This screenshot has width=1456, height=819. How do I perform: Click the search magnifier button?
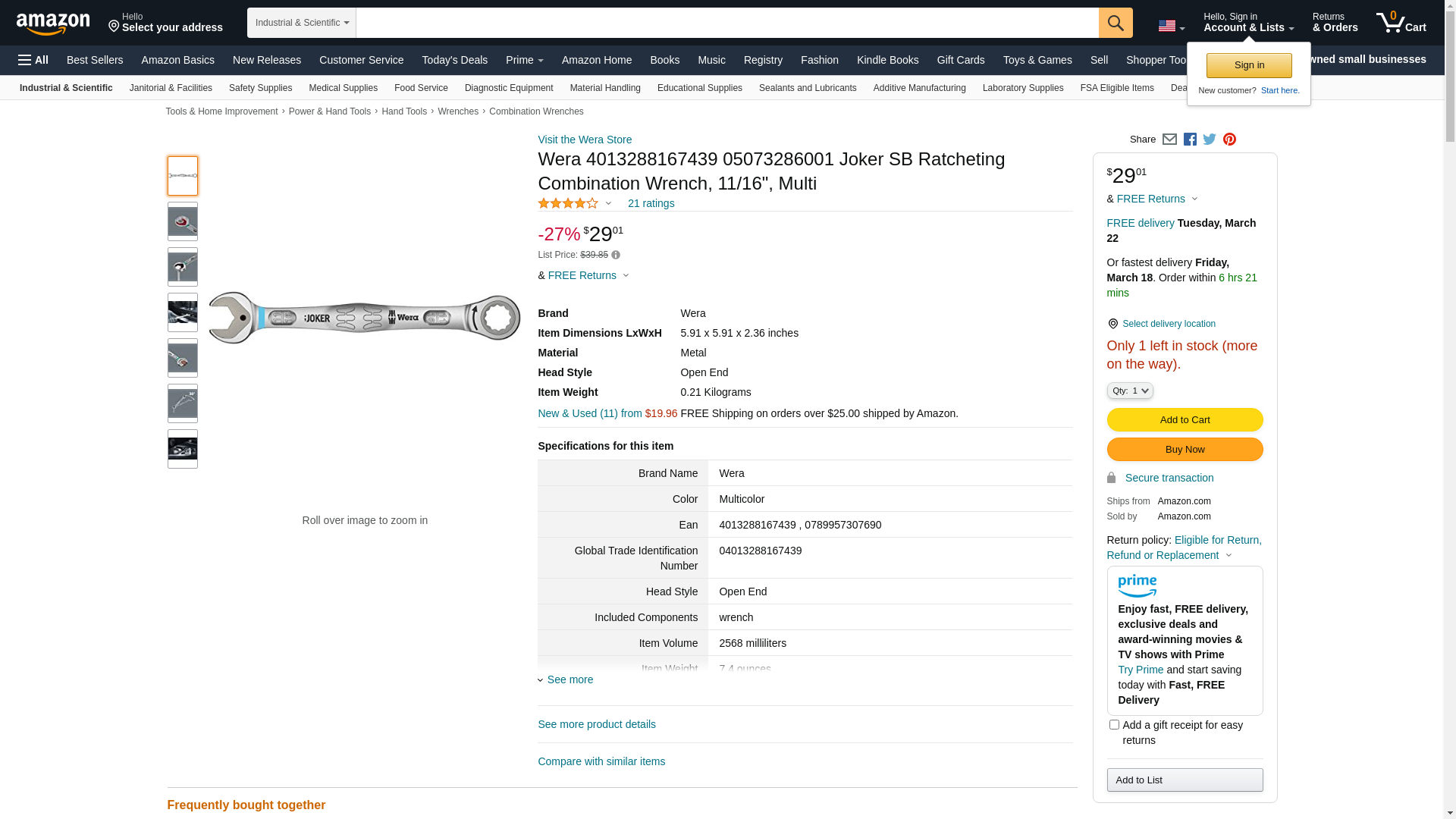[x=1115, y=23]
